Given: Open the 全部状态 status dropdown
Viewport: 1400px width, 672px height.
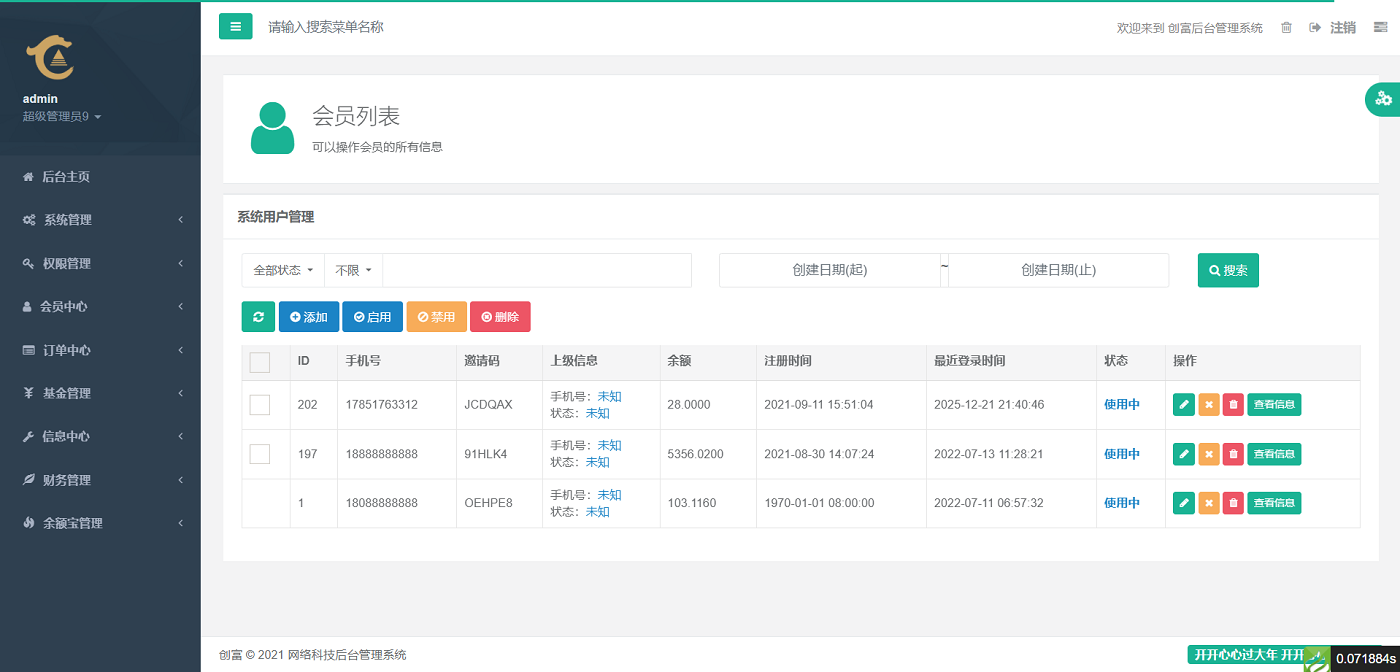Looking at the screenshot, I should [x=283, y=270].
